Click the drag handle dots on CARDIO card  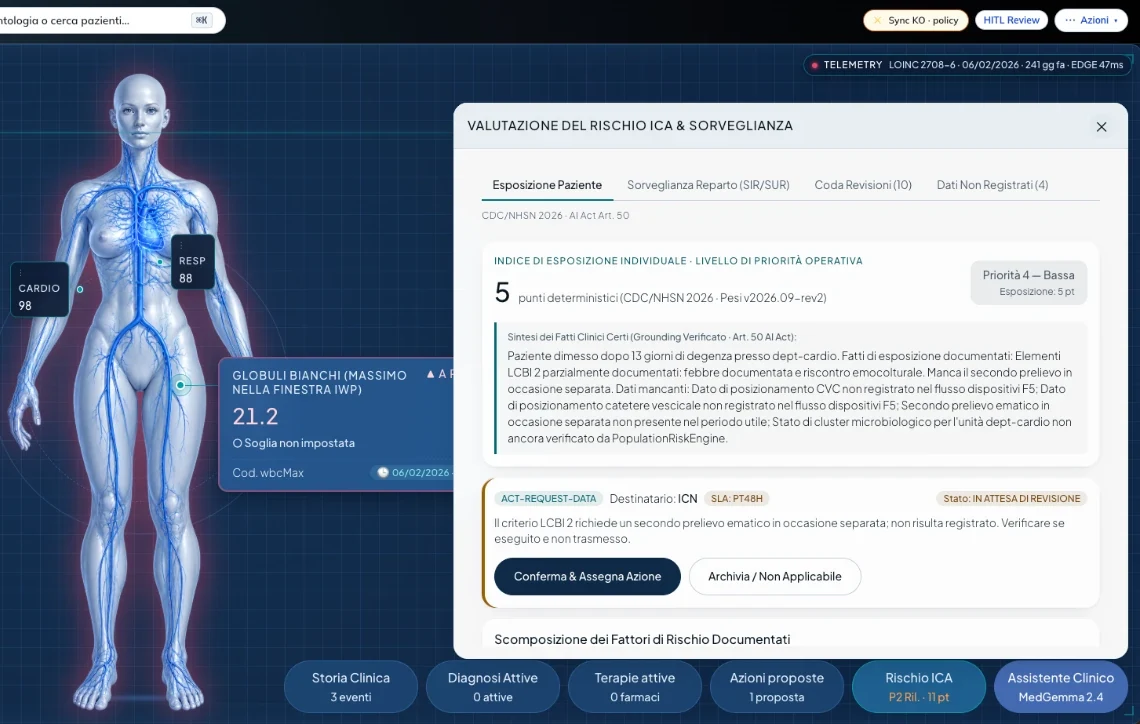pyautogui.click(x=20, y=273)
